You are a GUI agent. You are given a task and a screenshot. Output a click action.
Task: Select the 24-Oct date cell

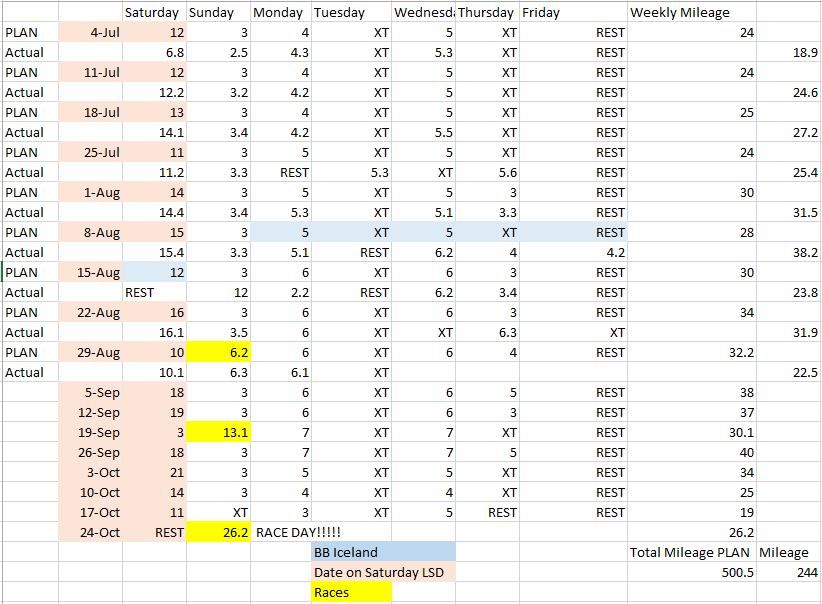click(x=90, y=532)
